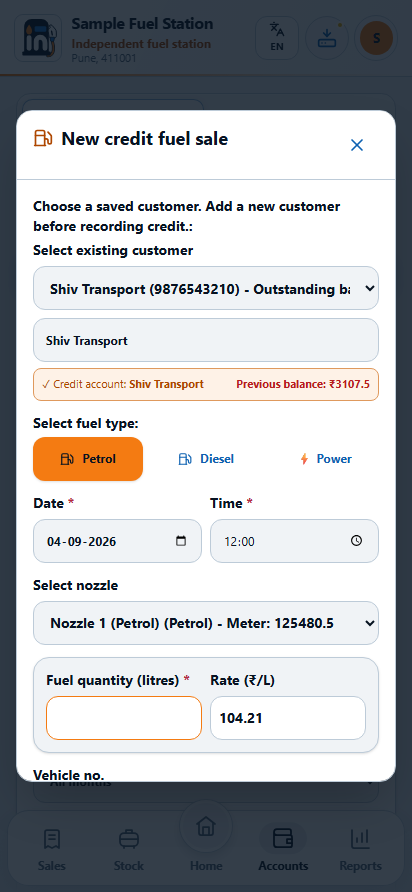
Task: Open the clock picker icon in Time field
Action: click(356, 540)
